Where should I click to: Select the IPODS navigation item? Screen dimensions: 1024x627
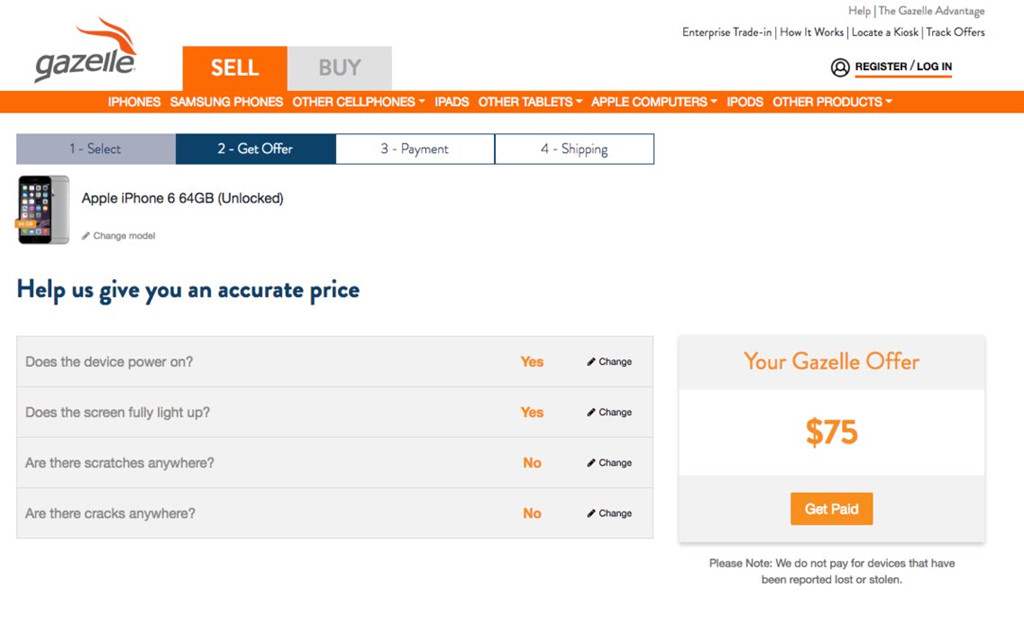744,102
